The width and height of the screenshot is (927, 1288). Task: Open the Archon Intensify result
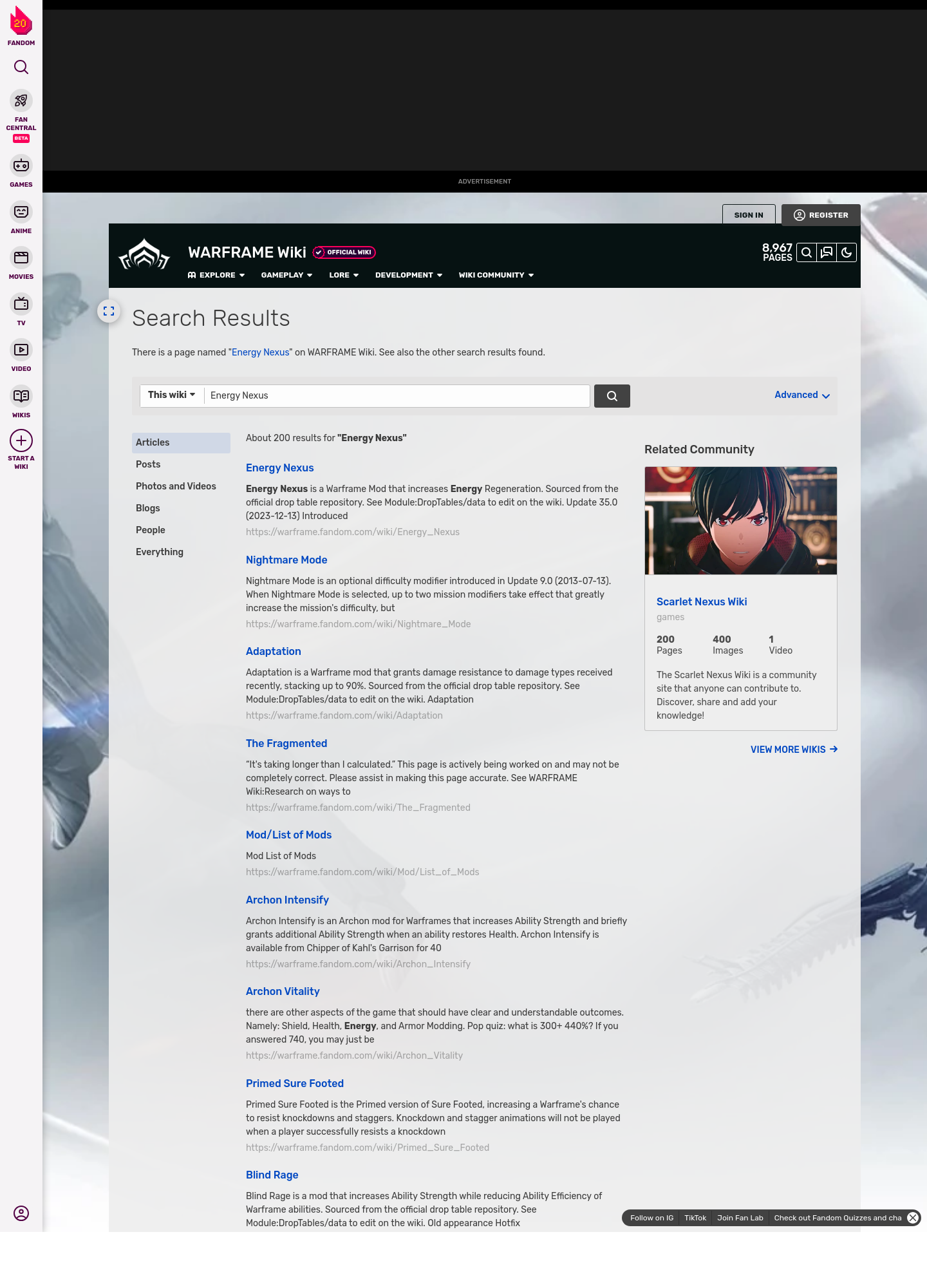click(x=287, y=900)
